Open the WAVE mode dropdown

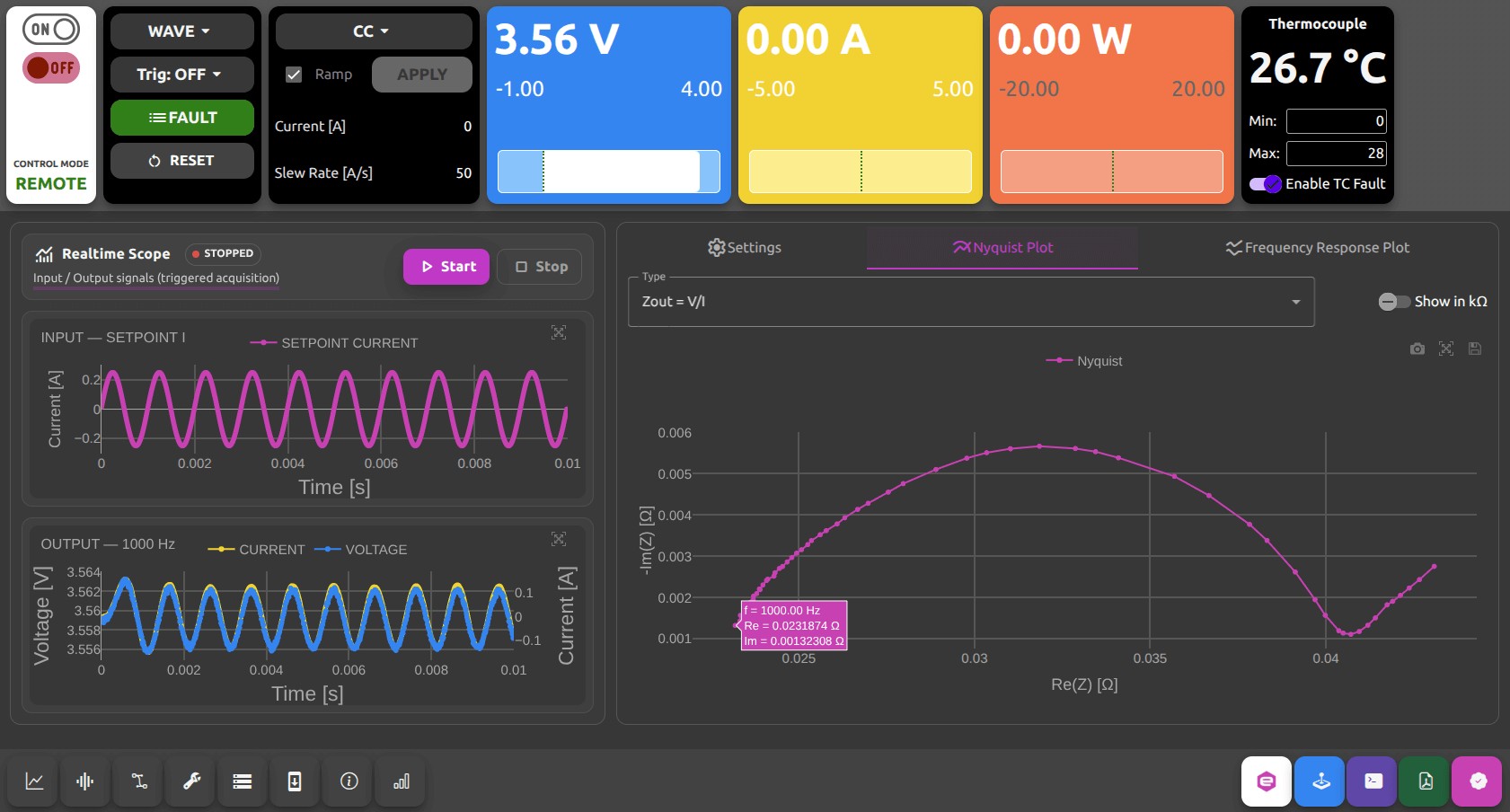tap(181, 31)
